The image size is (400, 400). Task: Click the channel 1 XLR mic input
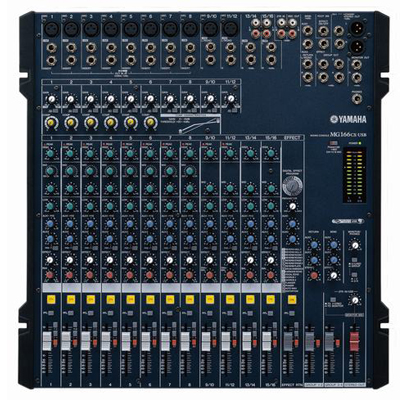point(51,29)
